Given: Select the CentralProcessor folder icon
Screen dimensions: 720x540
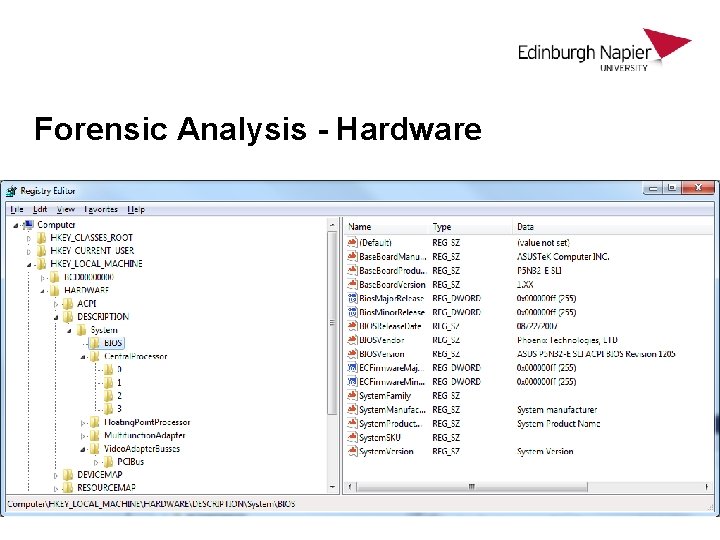Looking at the screenshot, I should tap(95, 356).
